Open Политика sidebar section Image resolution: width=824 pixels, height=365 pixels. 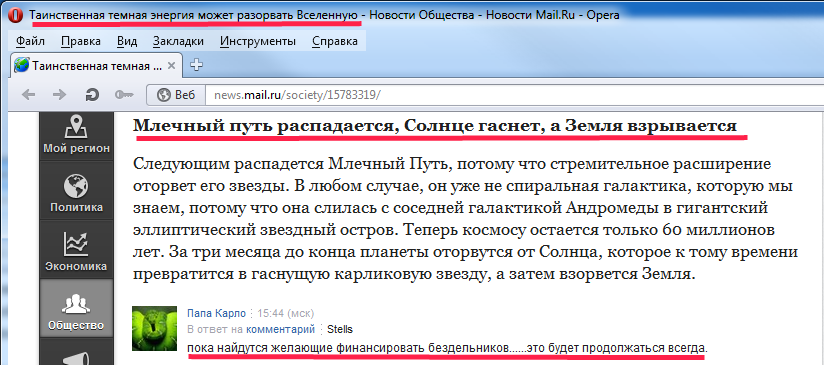[77, 191]
